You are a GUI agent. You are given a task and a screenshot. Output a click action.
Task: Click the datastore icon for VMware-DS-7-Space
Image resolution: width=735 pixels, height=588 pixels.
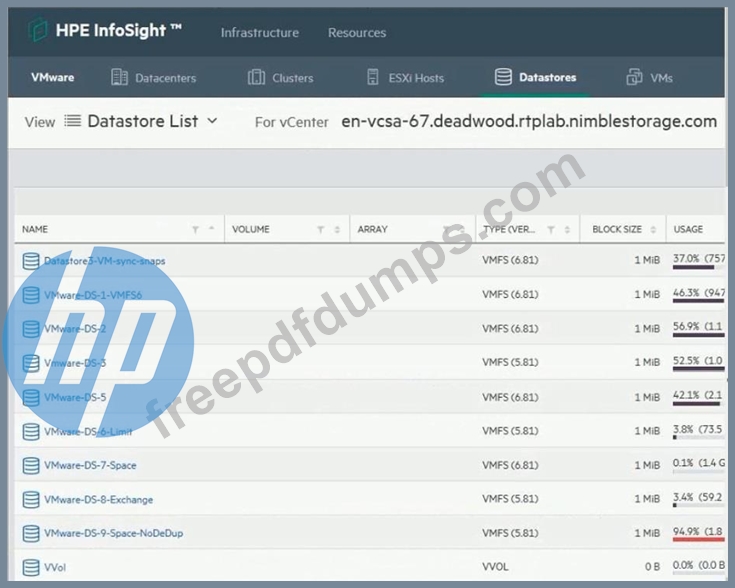coord(31,465)
